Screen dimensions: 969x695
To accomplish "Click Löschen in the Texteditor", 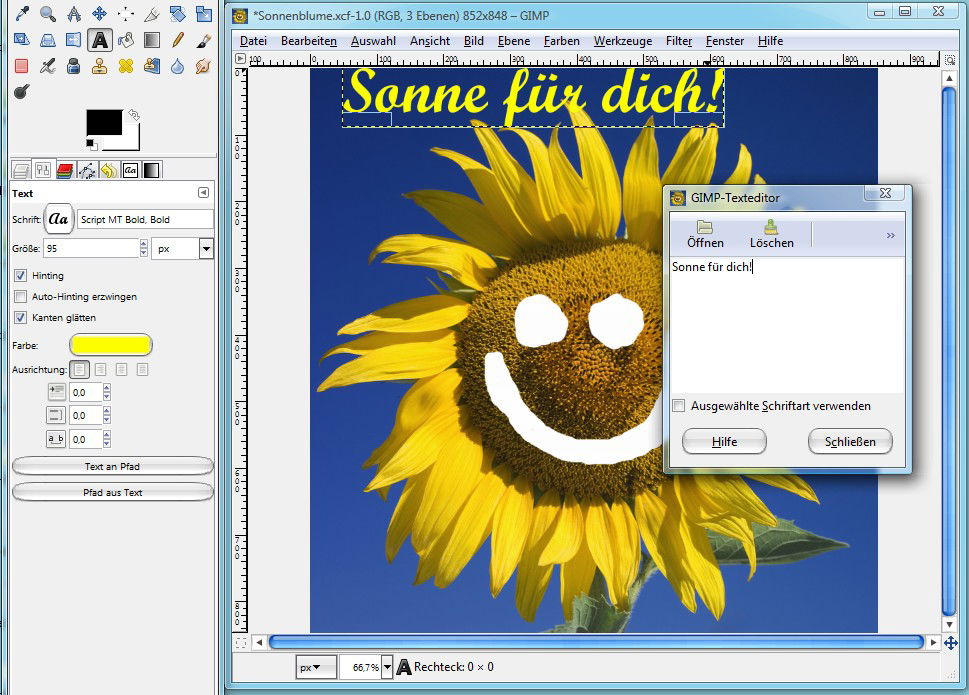I will pyautogui.click(x=771, y=234).
